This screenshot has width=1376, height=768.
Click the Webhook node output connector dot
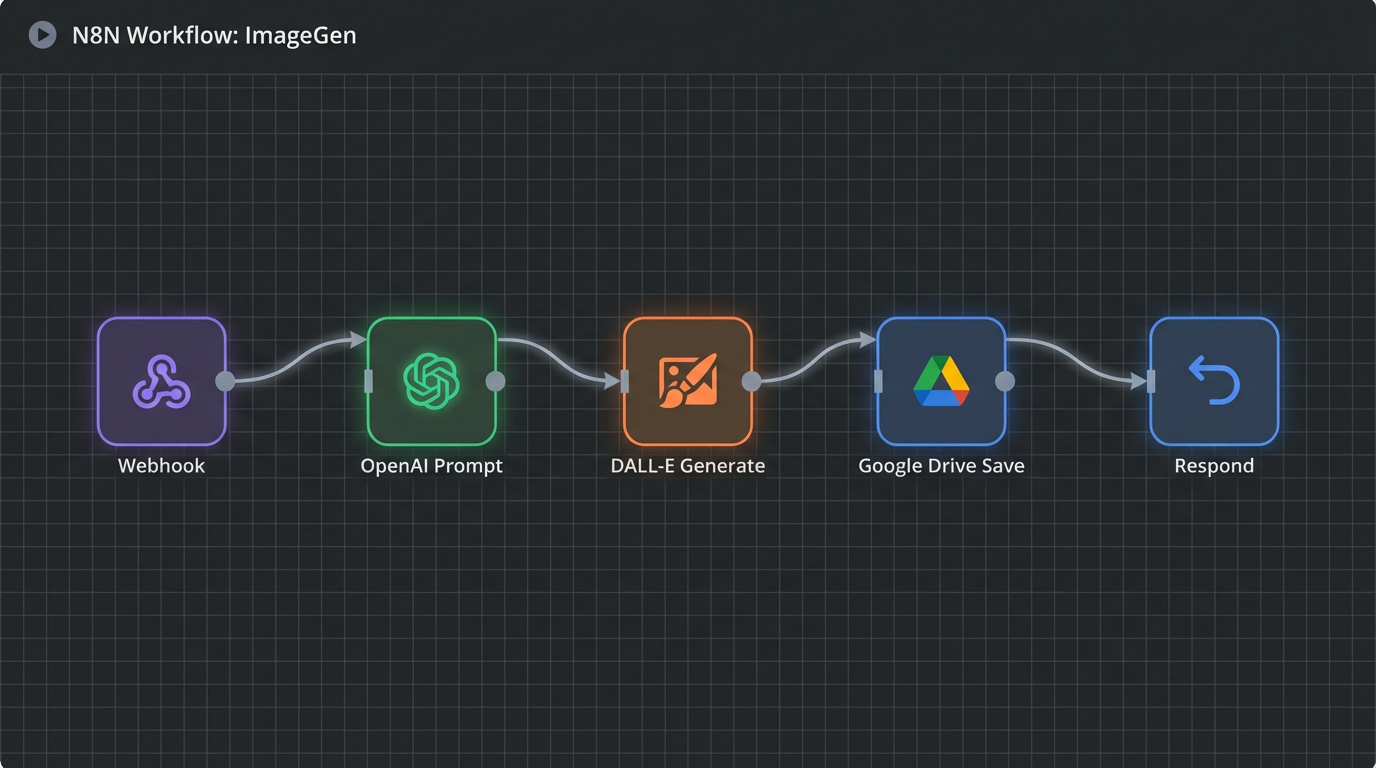pyautogui.click(x=225, y=381)
